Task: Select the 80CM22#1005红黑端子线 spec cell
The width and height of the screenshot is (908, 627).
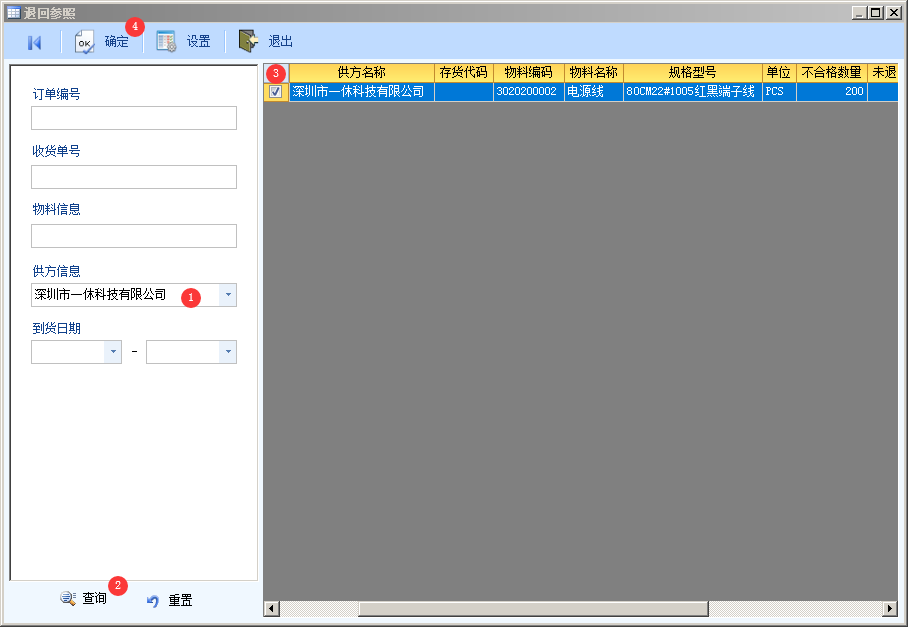Action: [x=693, y=91]
